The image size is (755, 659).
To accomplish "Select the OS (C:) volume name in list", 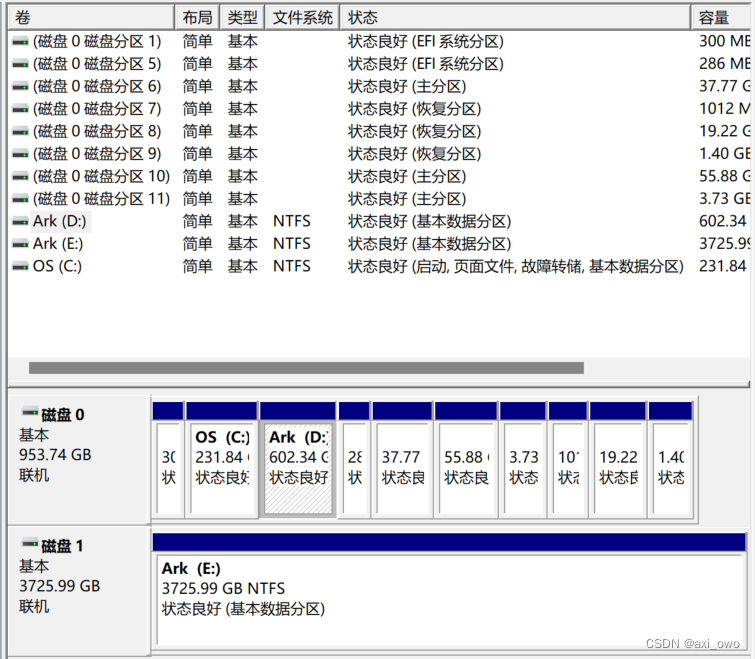I will pos(57,266).
